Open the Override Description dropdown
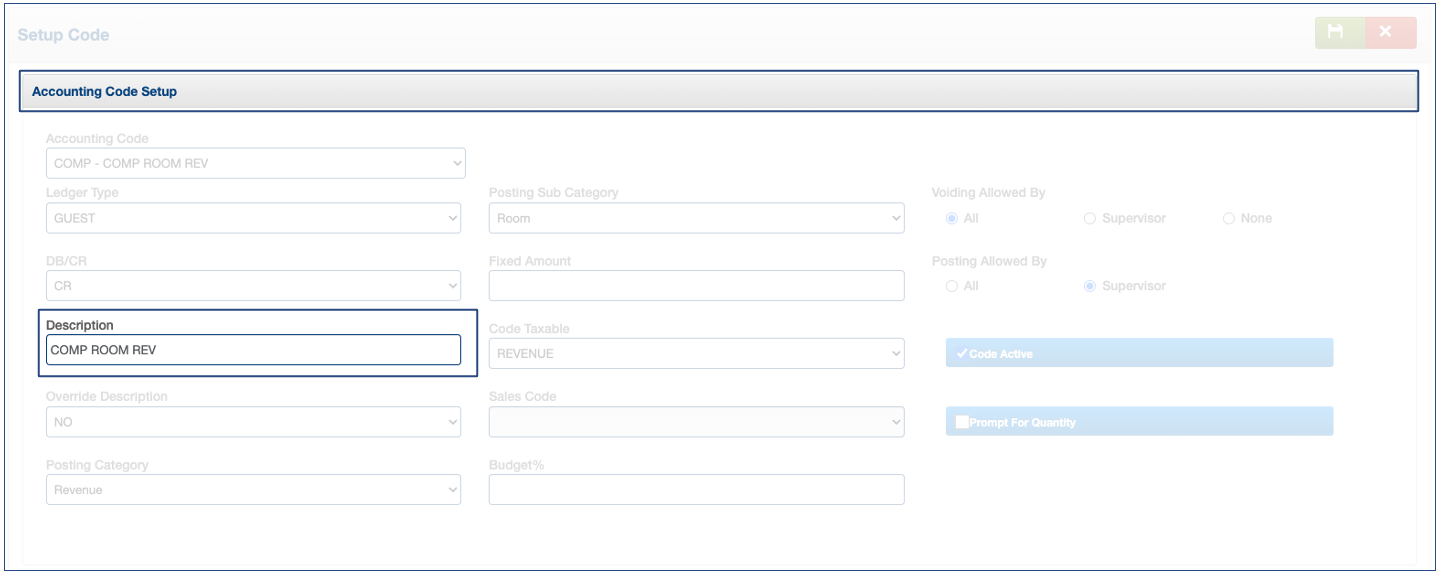 pyautogui.click(x=253, y=422)
